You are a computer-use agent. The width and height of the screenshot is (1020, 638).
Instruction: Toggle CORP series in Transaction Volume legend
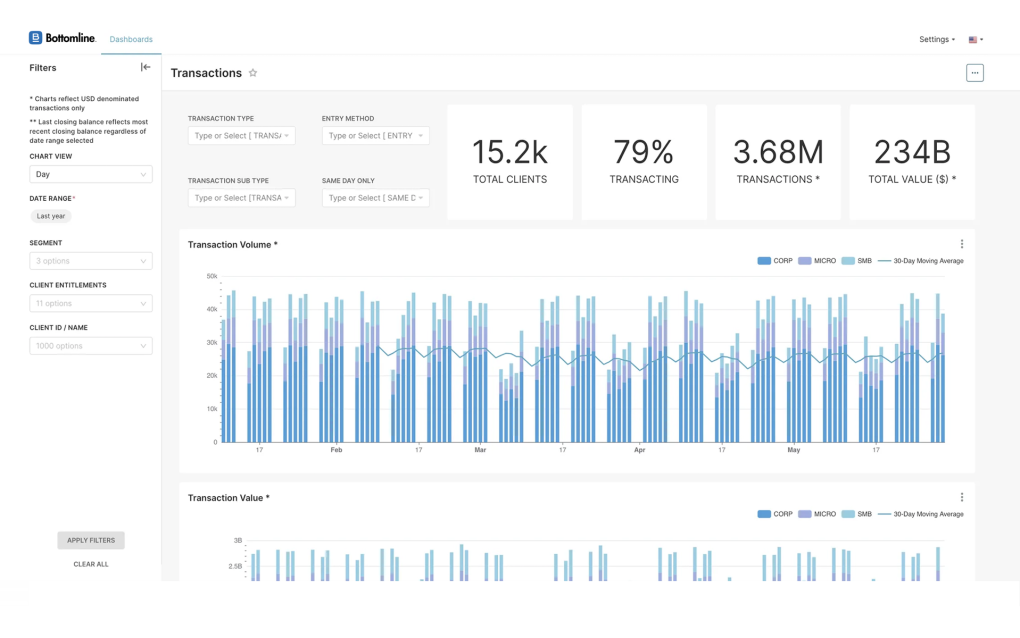coord(775,261)
